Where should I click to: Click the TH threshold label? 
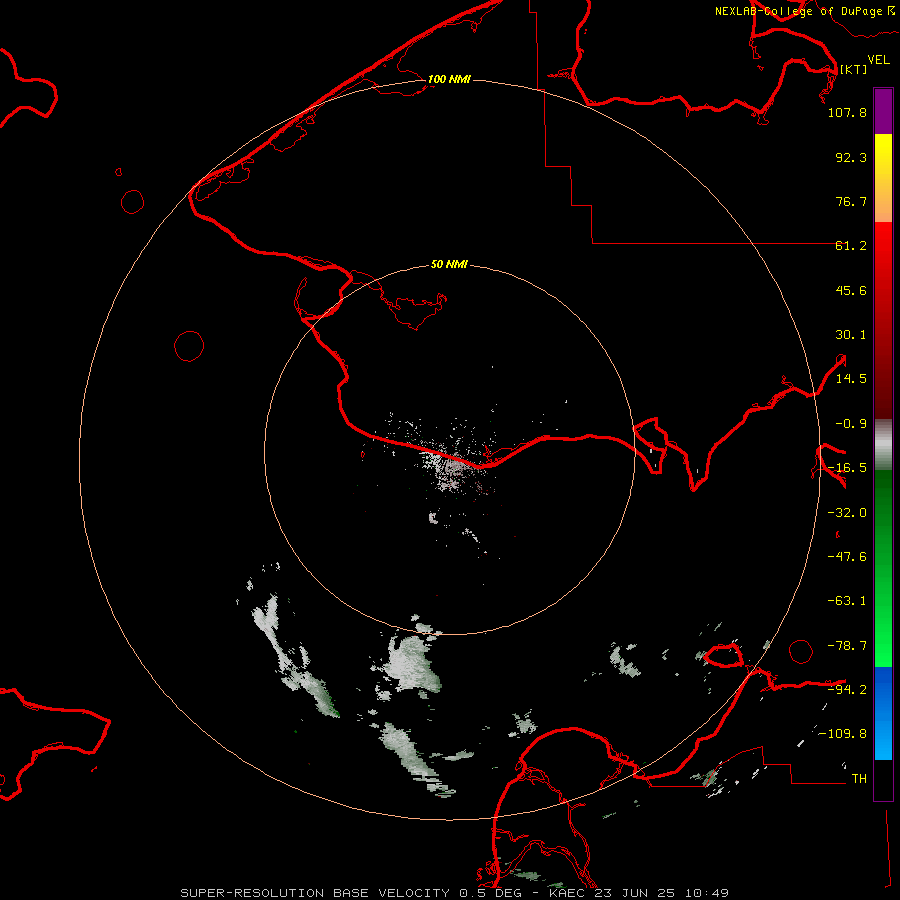point(859,779)
